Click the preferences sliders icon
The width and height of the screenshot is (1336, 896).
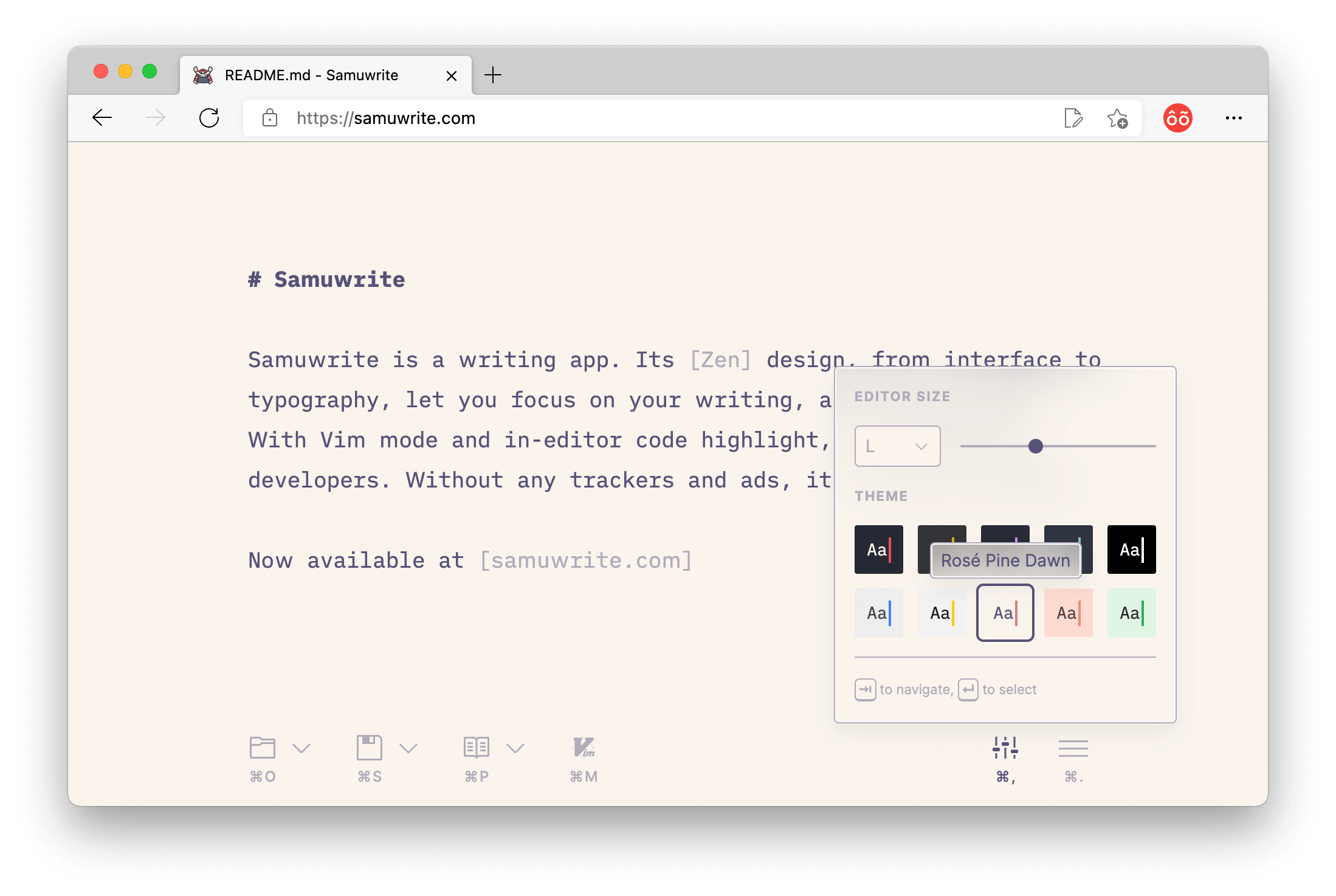[1005, 748]
